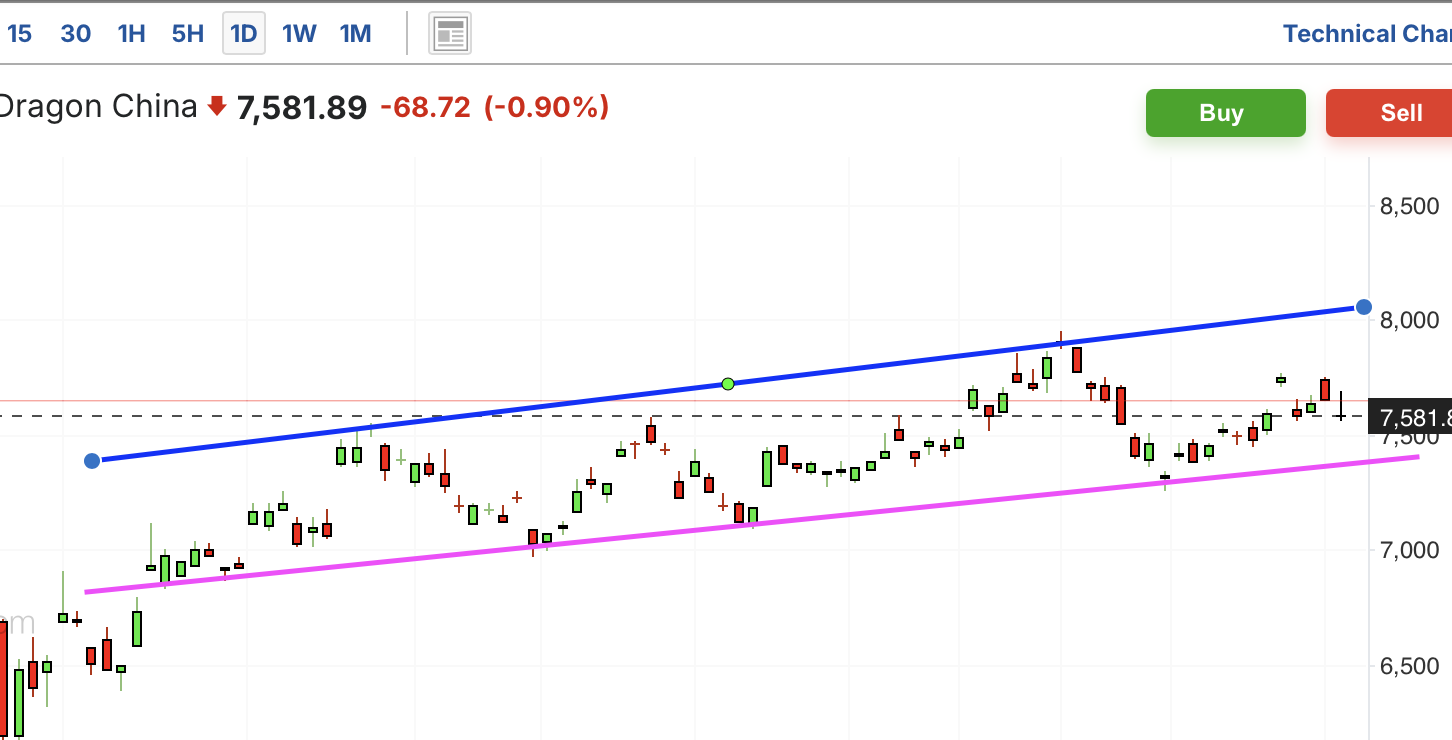Image resolution: width=1452 pixels, height=740 pixels.
Task: Click the current price label on price axis
Action: coord(1410,417)
